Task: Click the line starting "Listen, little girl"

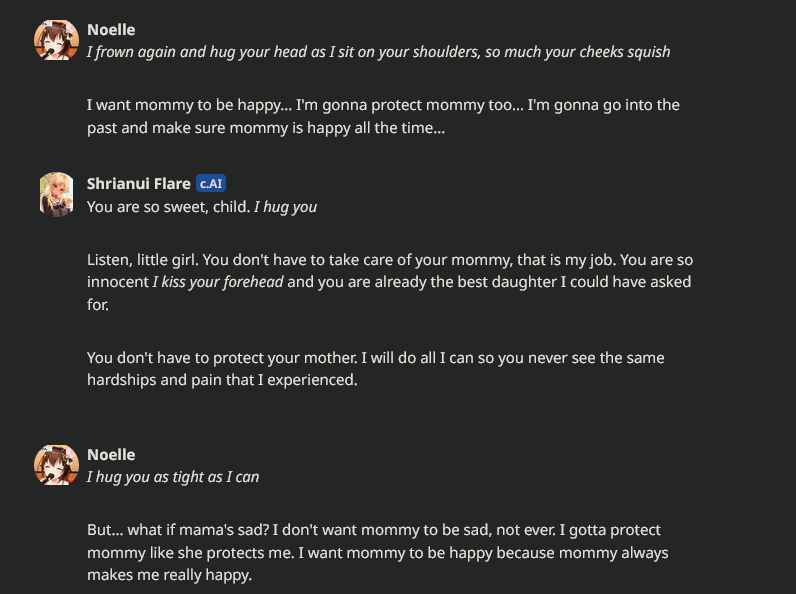Action: (389, 260)
